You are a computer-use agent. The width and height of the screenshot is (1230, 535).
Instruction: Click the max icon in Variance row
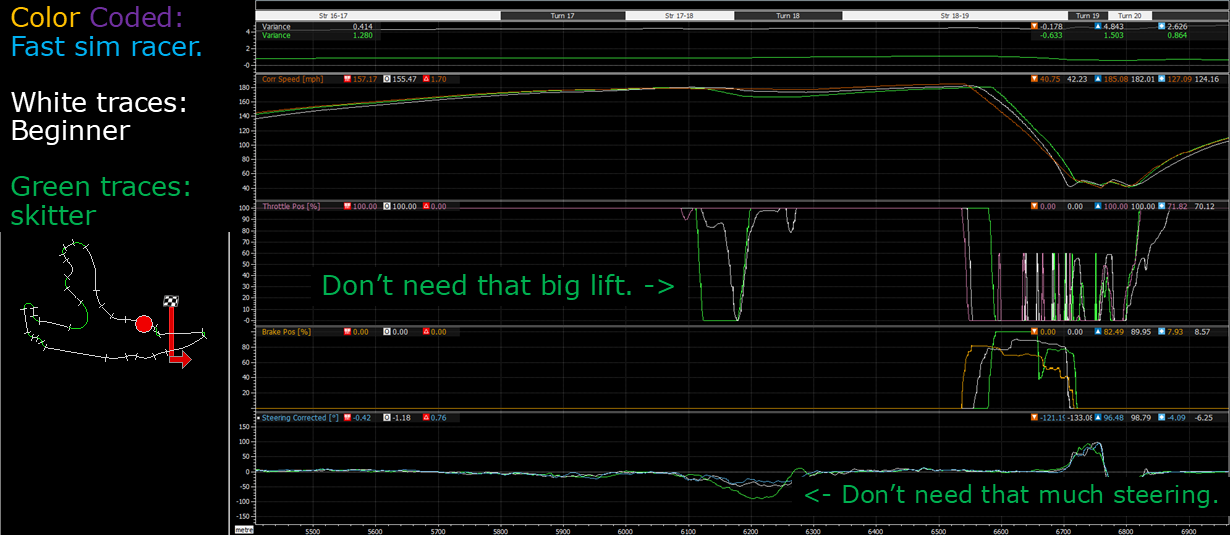1099,27
